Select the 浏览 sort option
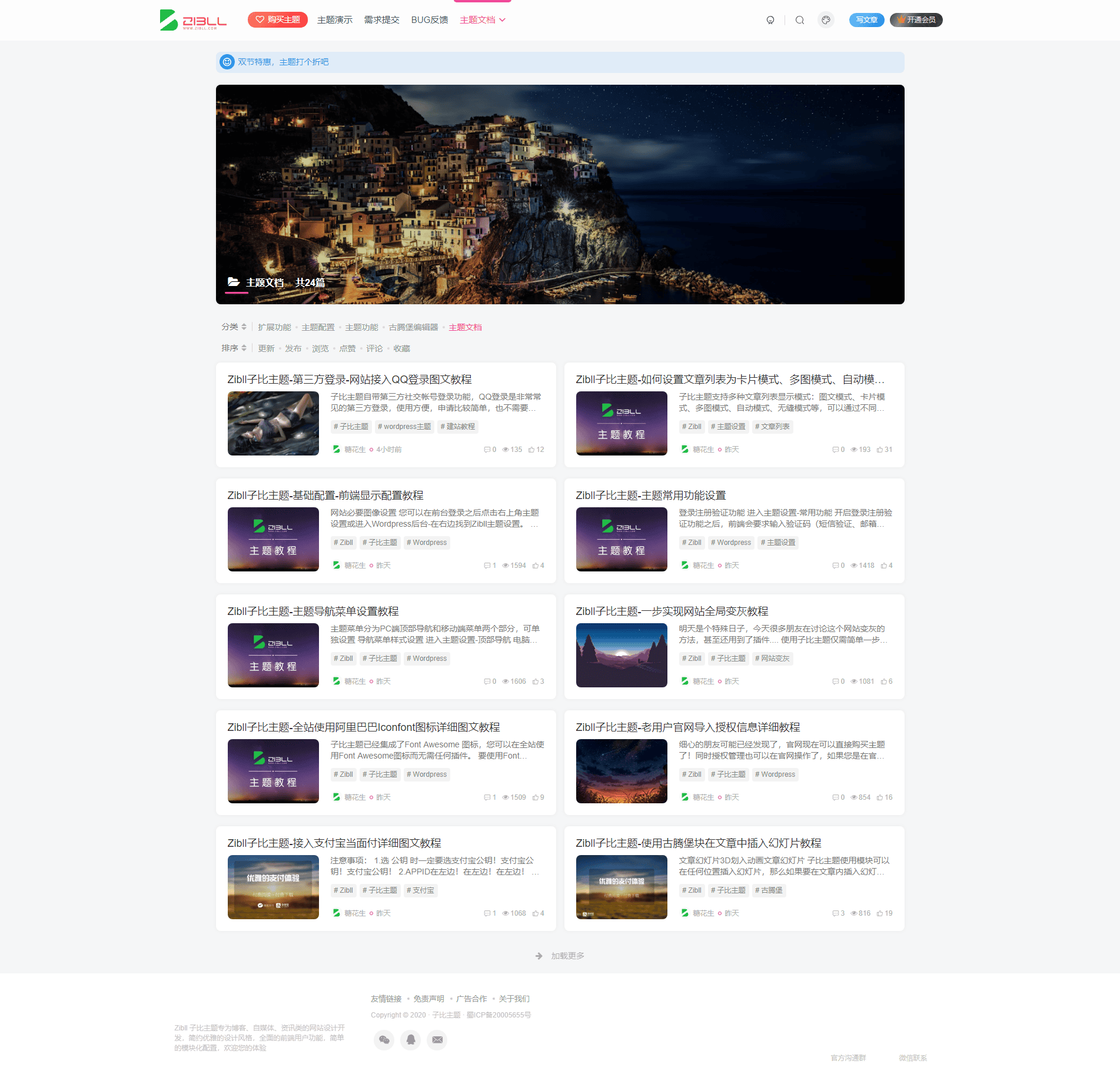 [320, 348]
